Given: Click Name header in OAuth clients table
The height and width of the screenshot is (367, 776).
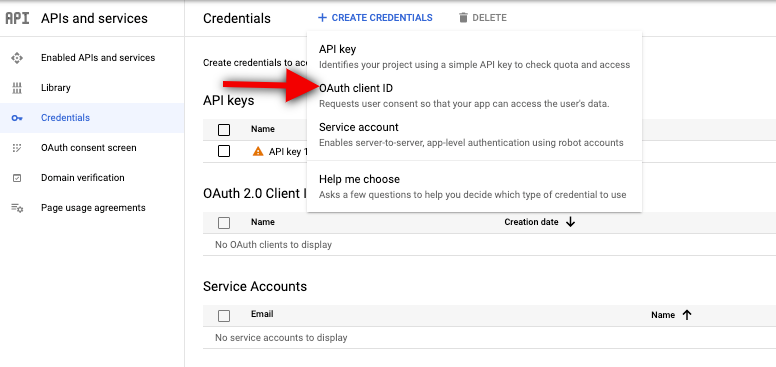Looking at the screenshot, I should [x=263, y=222].
